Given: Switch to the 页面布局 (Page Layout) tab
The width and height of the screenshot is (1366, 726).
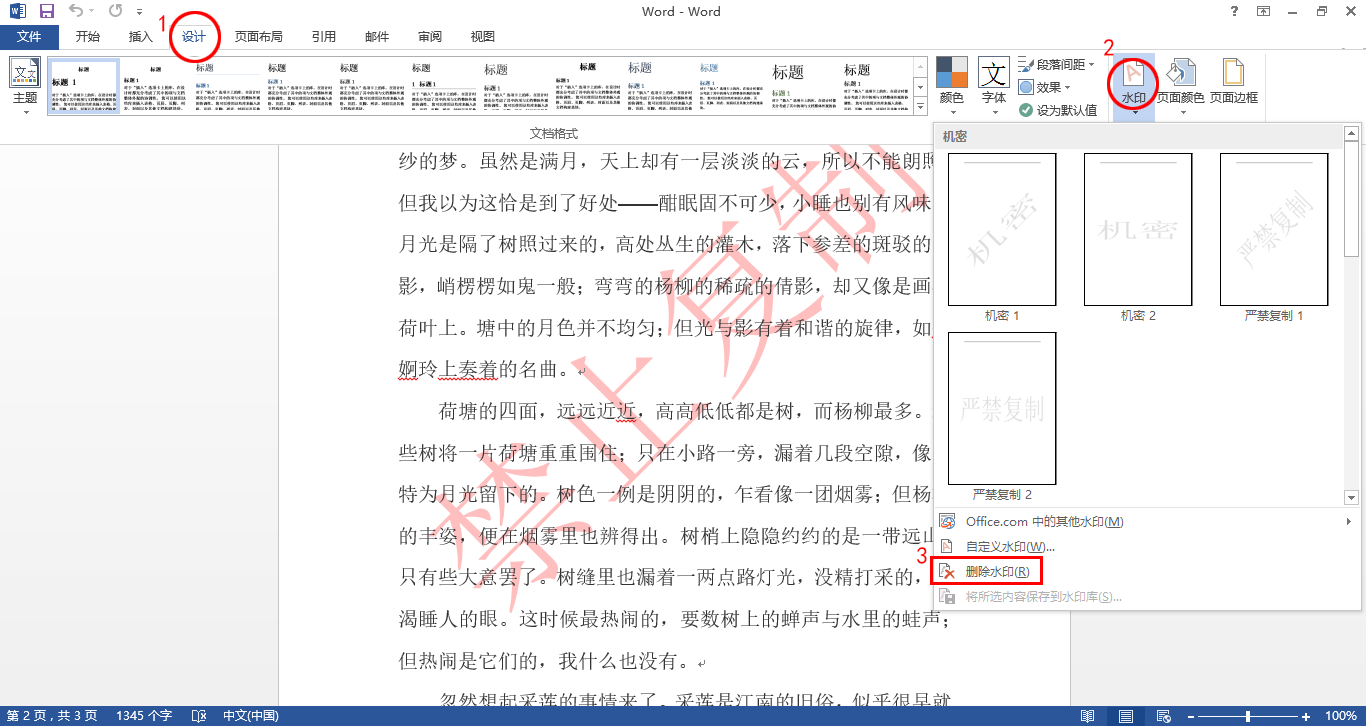Looking at the screenshot, I should tap(259, 37).
